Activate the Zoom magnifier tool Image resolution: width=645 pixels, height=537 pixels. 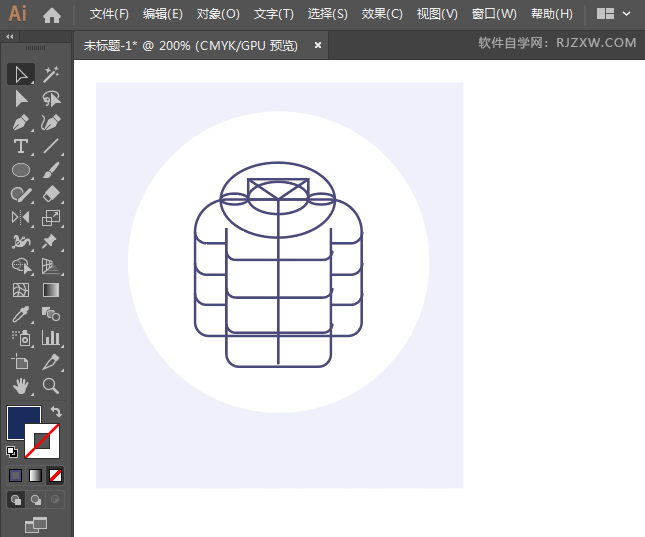tap(51, 386)
